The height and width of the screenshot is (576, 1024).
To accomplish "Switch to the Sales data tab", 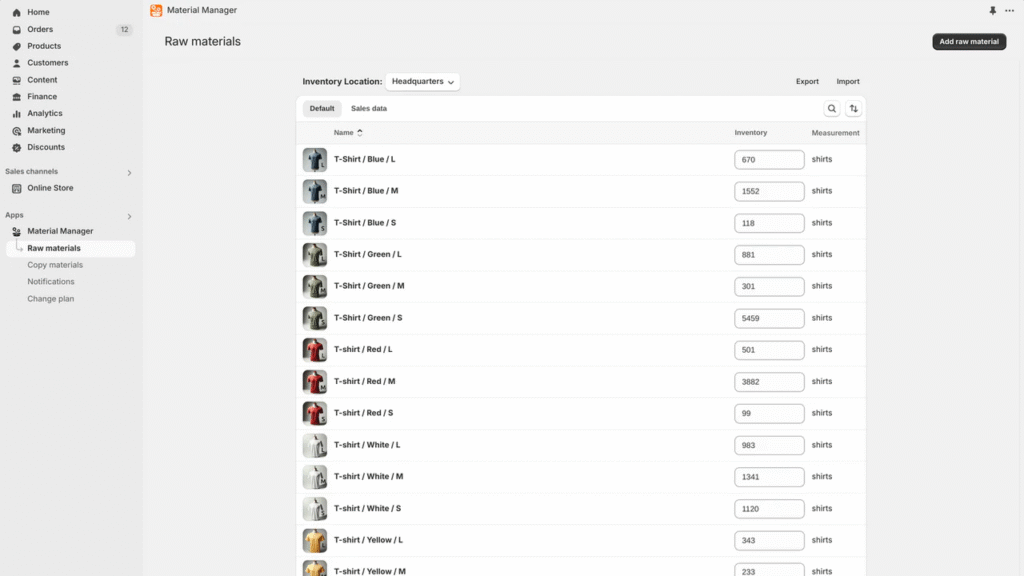I will (x=369, y=109).
